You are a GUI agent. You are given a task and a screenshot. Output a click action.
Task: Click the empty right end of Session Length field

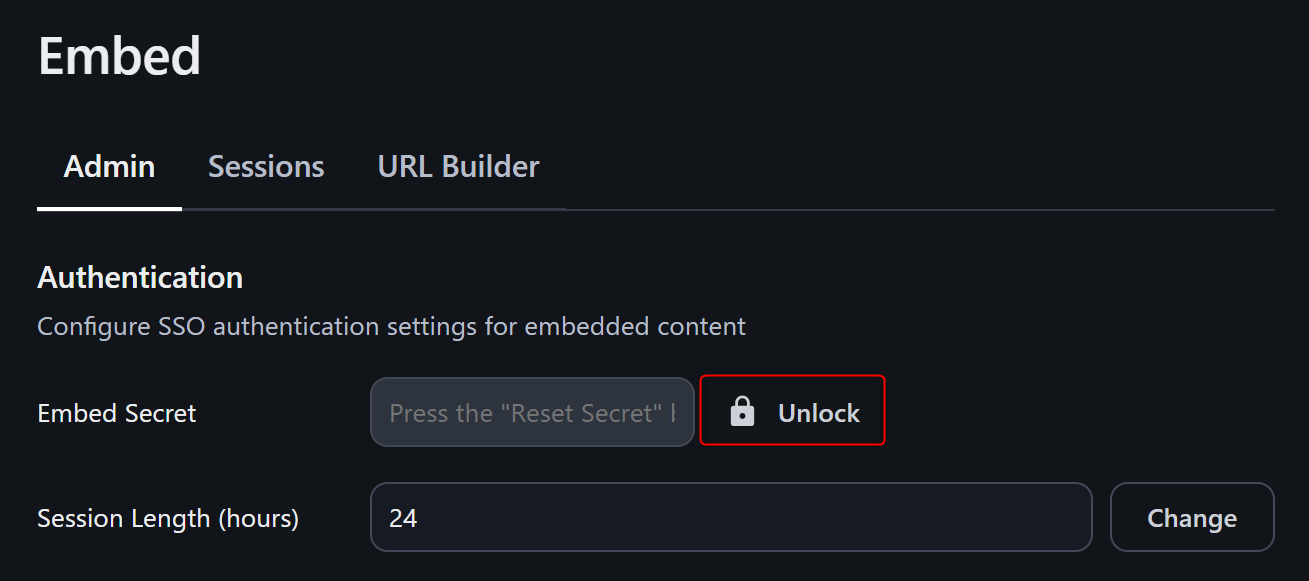[1040, 518]
